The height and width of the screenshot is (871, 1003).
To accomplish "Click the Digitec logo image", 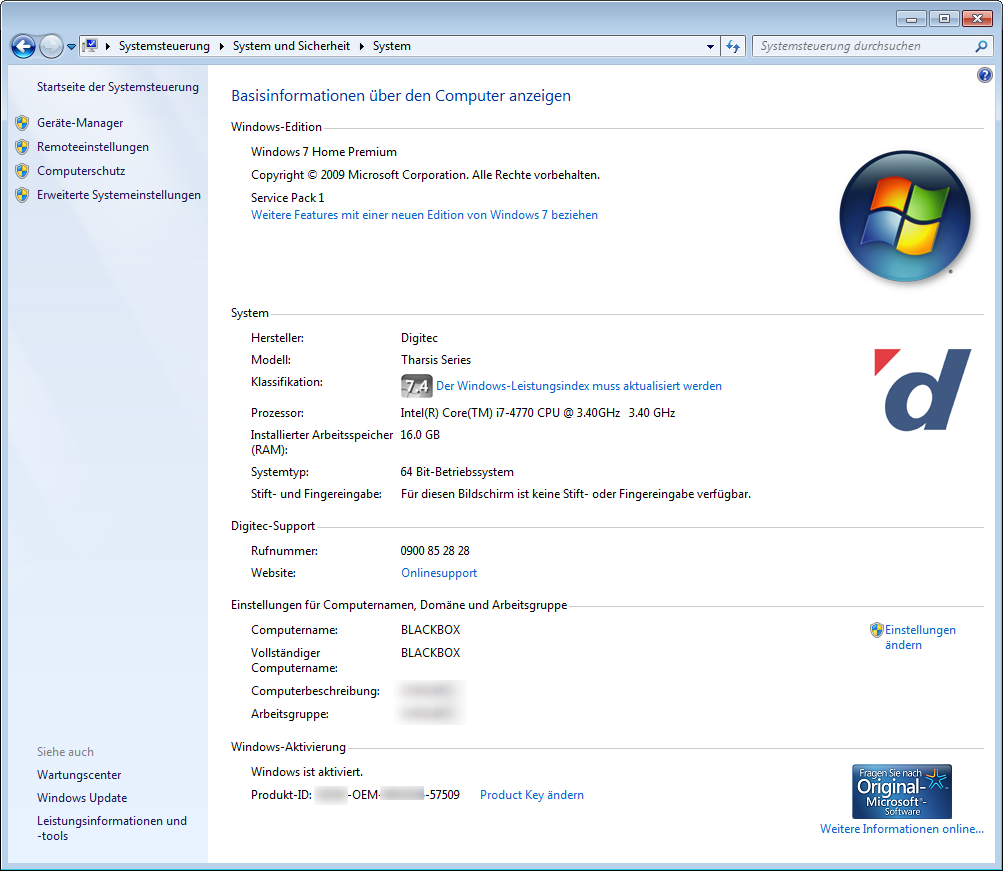I will pyautogui.click(x=922, y=389).
